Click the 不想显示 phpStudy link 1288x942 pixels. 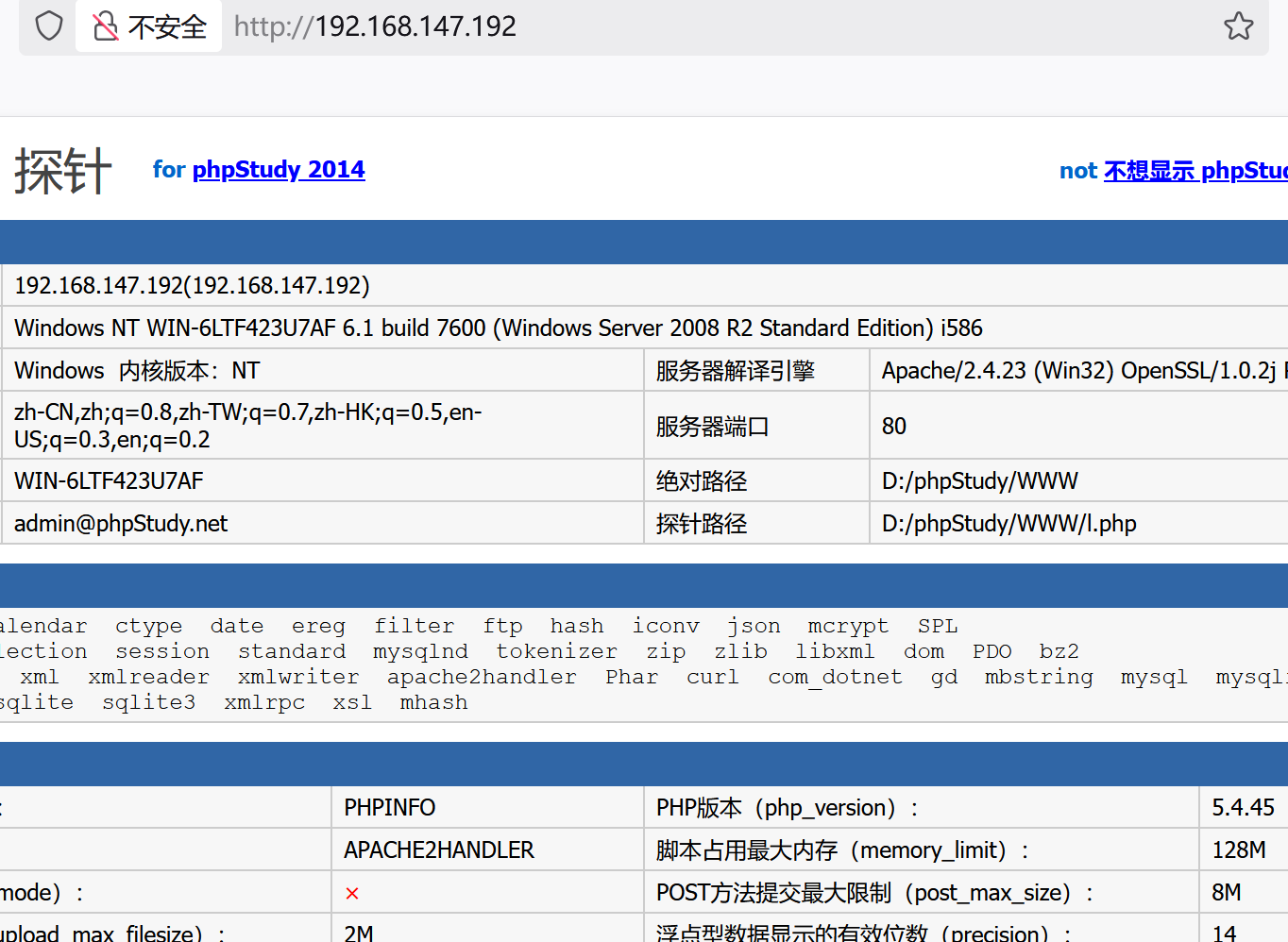[x=1195, y=170]
